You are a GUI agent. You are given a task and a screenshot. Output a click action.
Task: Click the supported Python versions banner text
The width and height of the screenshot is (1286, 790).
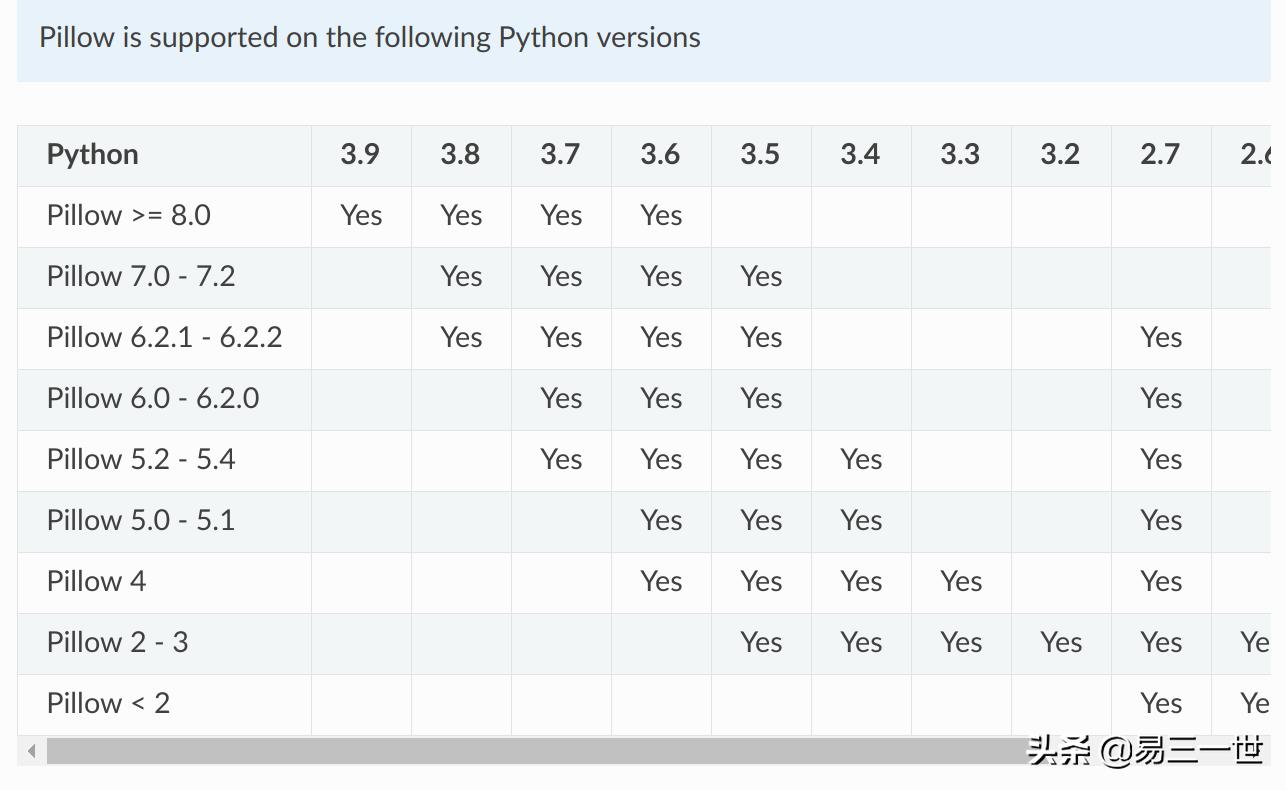369,37
